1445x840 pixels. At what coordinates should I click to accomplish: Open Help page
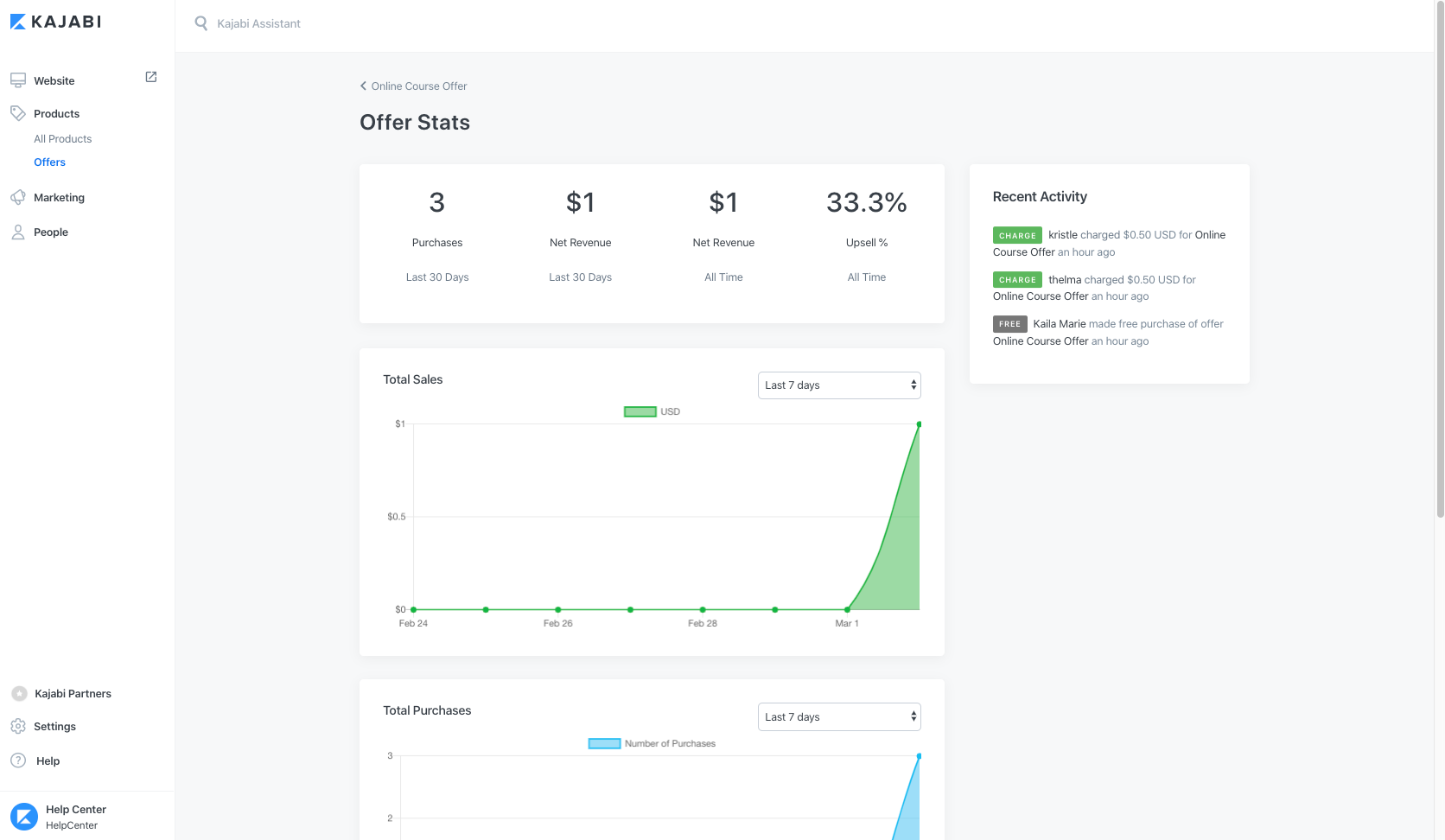(x=48, y=760)
